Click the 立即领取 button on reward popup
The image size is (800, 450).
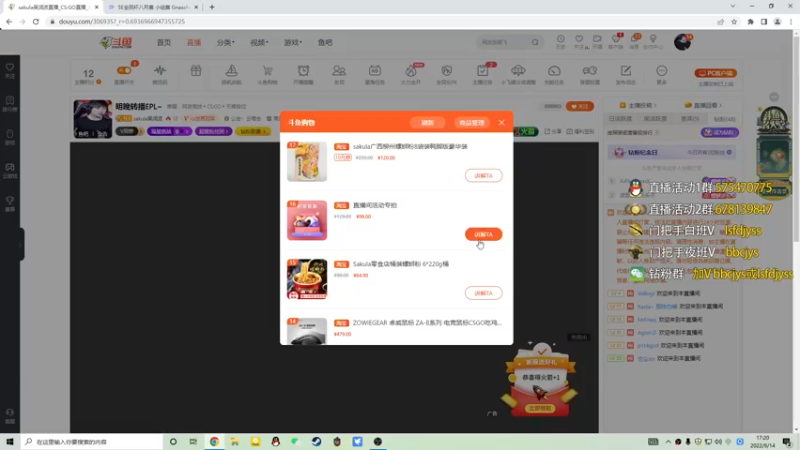tap(540, 408)
